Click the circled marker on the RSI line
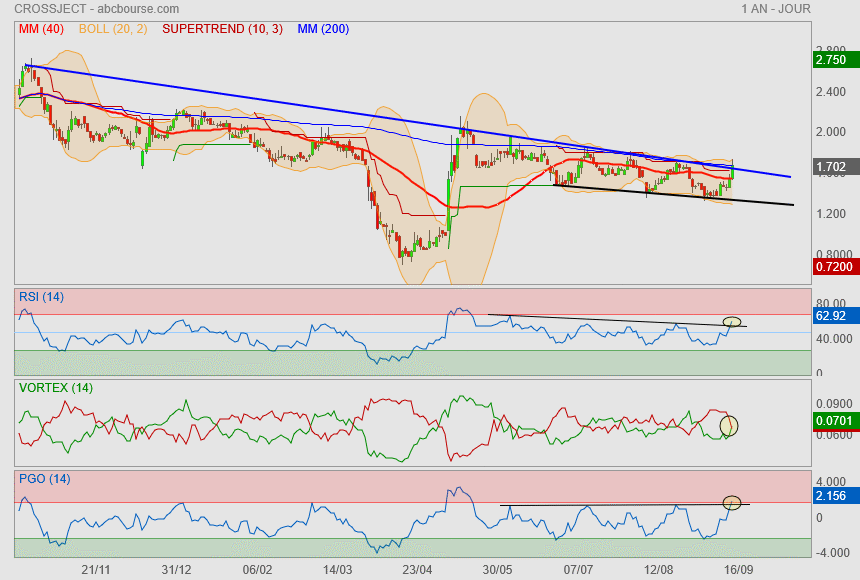The height and width of the screenshot is (580, 860). pyautogui.click(x=732, y=322)
